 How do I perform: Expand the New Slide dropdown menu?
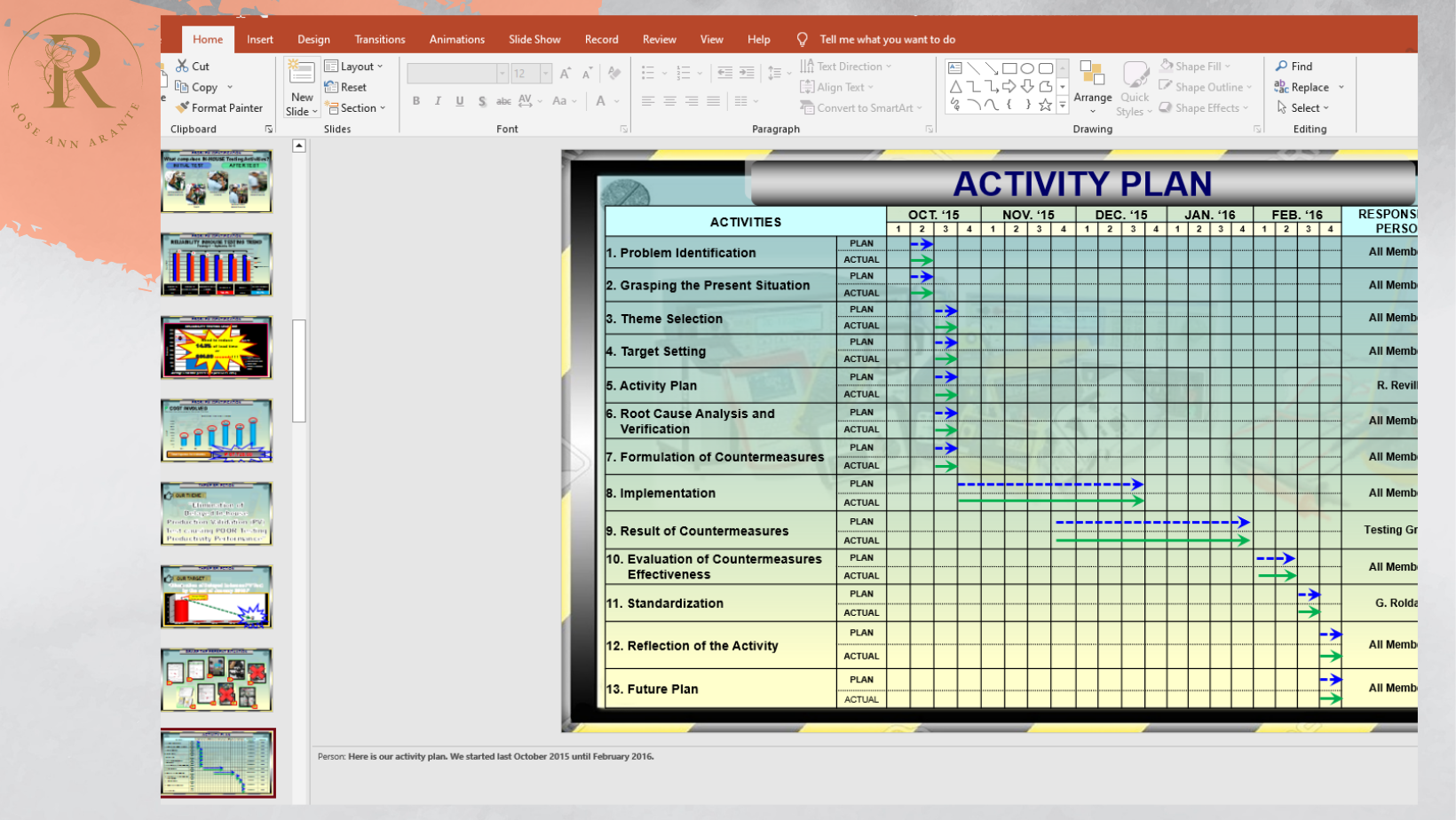click(302, 105)
